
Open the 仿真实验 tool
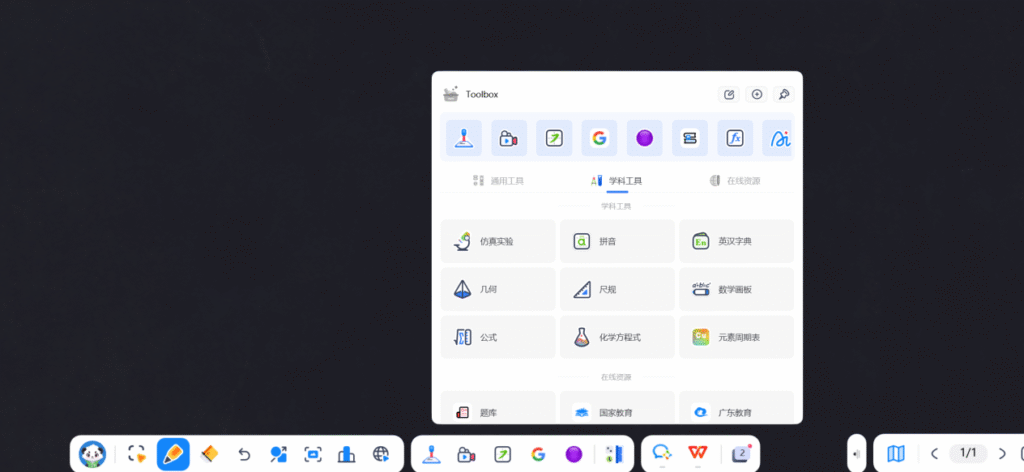pos(498,241)
